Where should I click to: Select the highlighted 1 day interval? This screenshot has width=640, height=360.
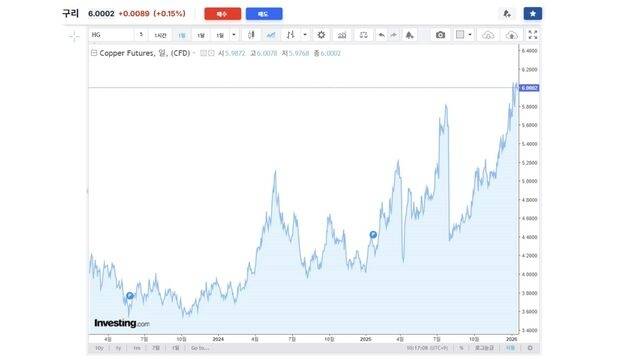(182, 36)
